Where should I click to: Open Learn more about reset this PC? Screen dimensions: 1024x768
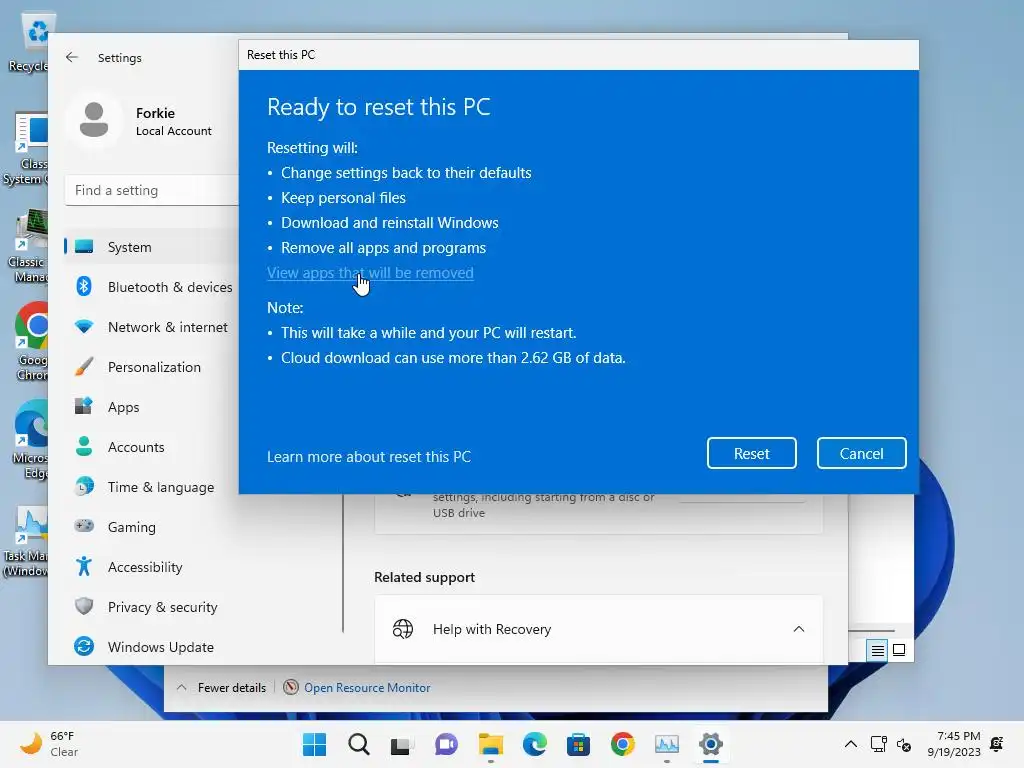click(x=368, y=456)
